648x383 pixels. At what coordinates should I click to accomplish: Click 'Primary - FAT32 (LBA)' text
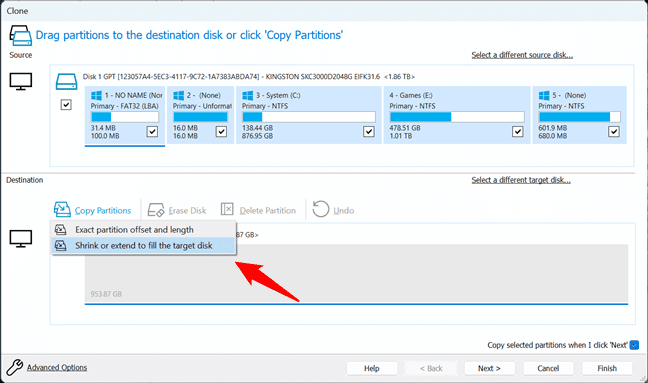(x=124, y=106)
